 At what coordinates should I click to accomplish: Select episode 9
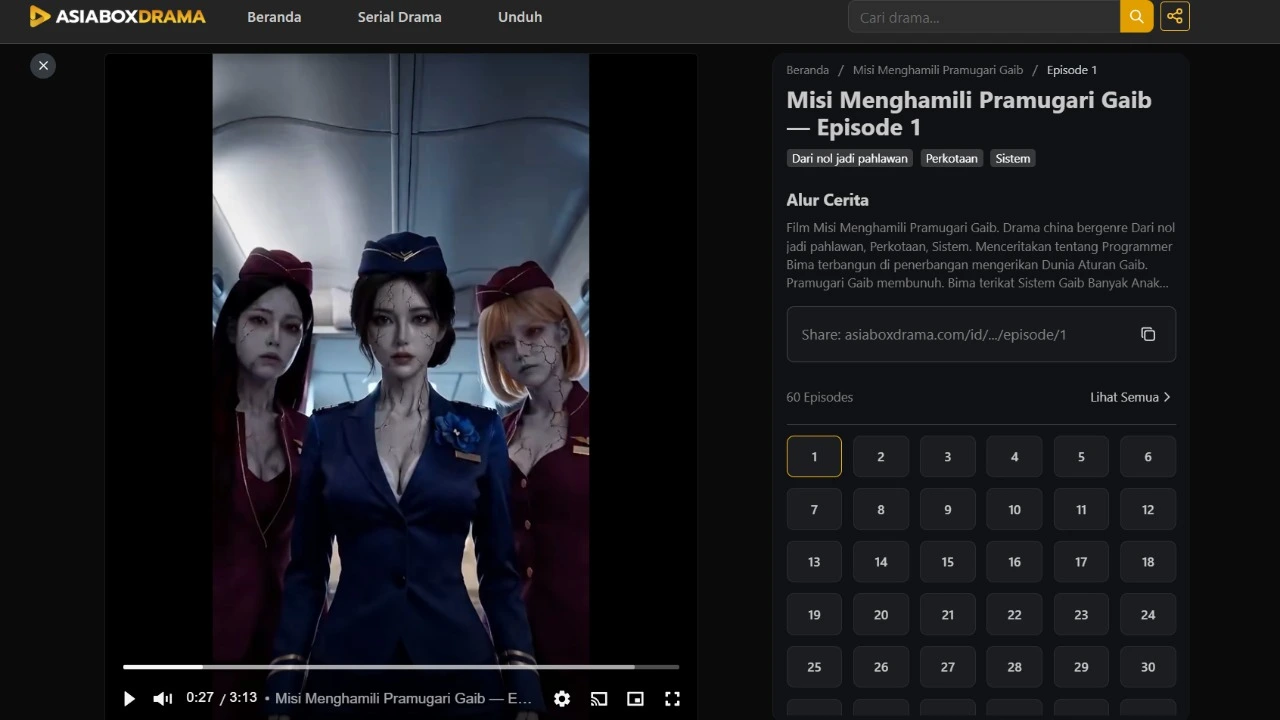948,510
